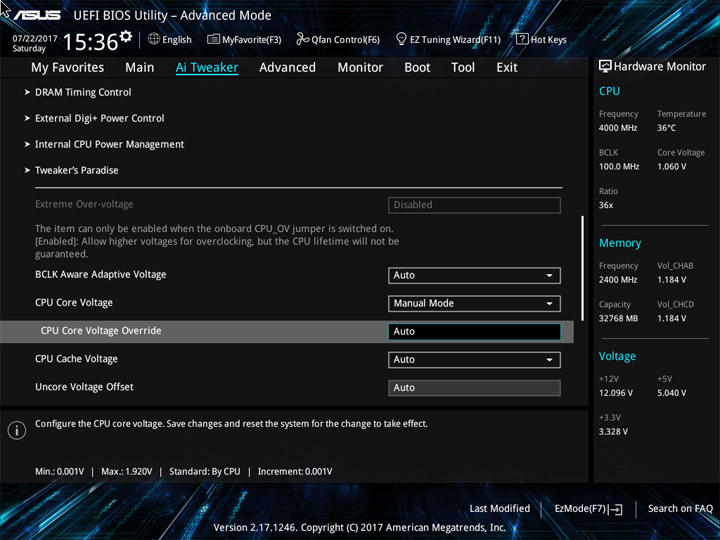Click the CPU Core Voltage Override field
The height and width of the screenshot is (540, 720).
tap(474, 332)
